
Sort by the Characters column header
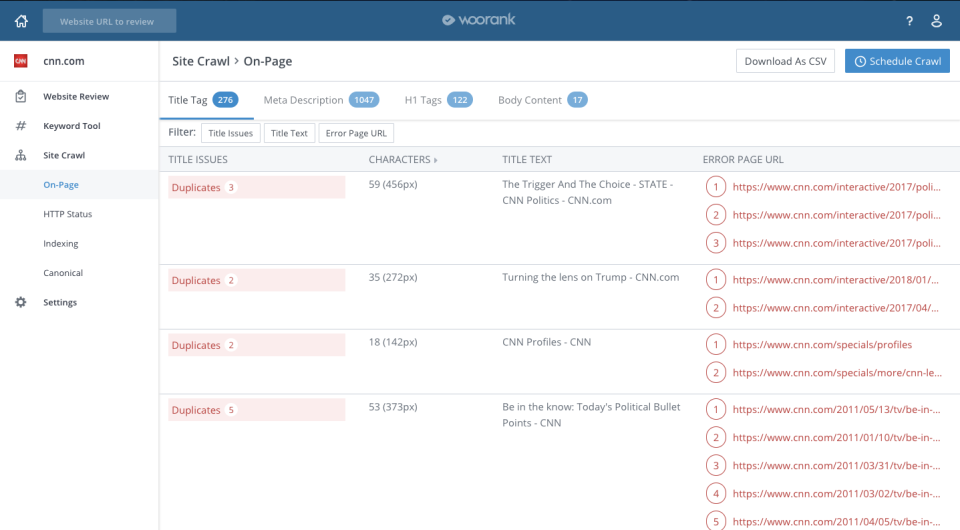click(403, 159)
